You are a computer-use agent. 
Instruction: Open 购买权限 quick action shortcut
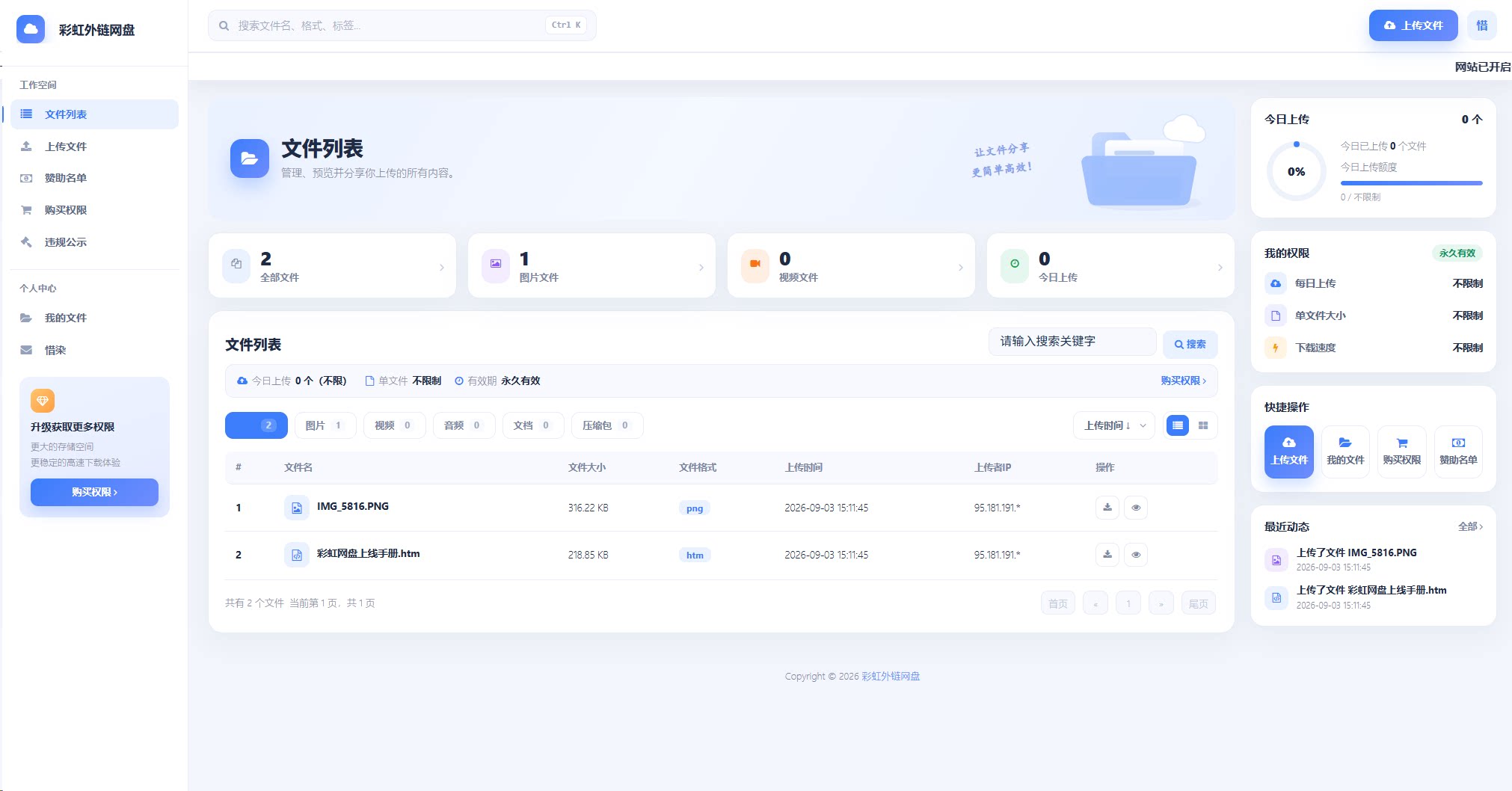[x=1402, y=452]
